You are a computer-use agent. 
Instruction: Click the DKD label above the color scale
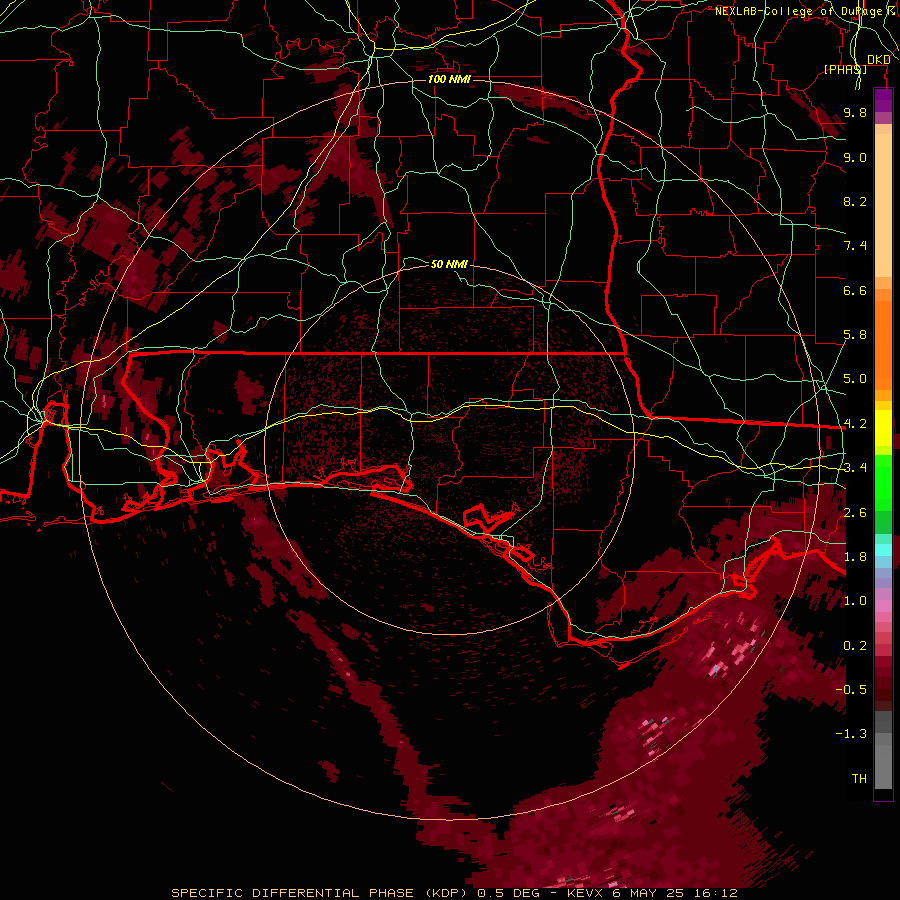[879, 59]
